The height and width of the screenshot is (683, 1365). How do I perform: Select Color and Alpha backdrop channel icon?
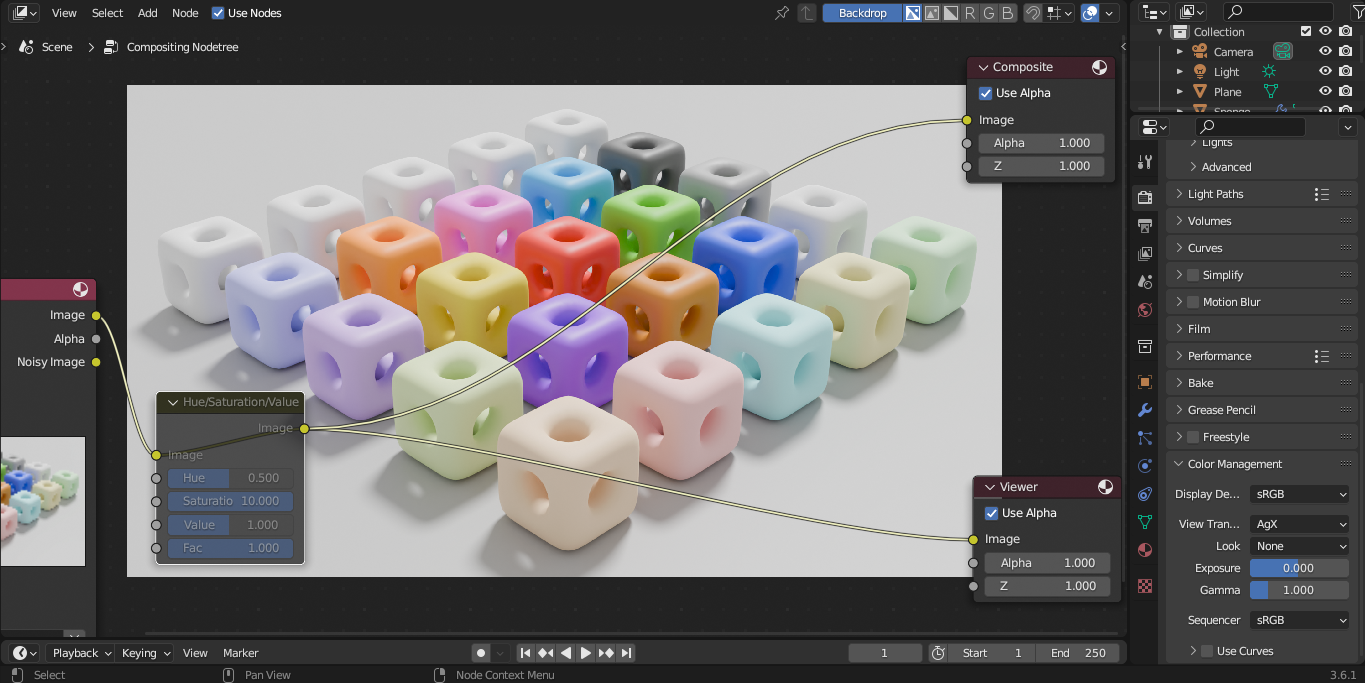click(912, 13)
